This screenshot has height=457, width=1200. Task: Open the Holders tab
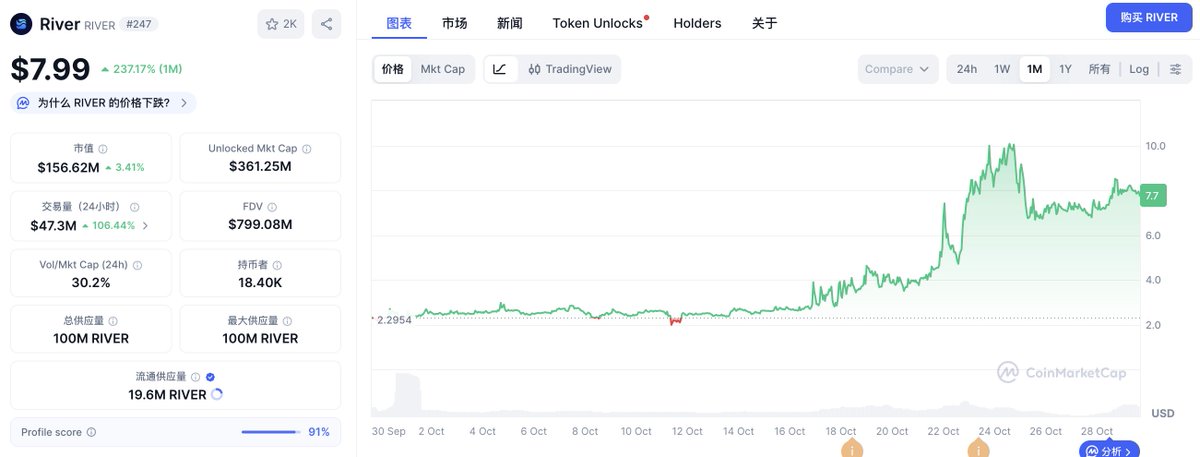click(x=697, y=23)
